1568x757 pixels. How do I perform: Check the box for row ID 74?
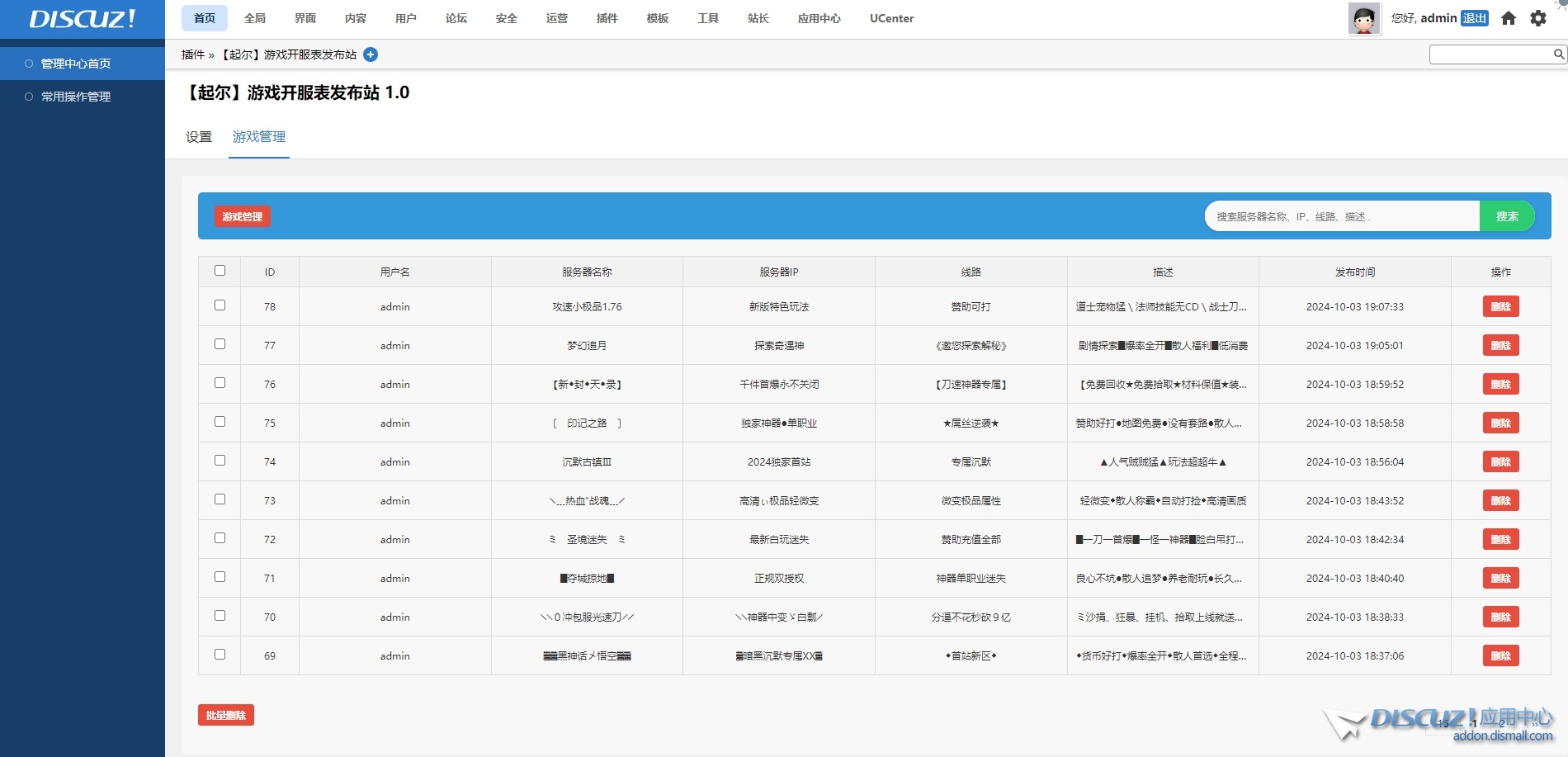point(220,460)
